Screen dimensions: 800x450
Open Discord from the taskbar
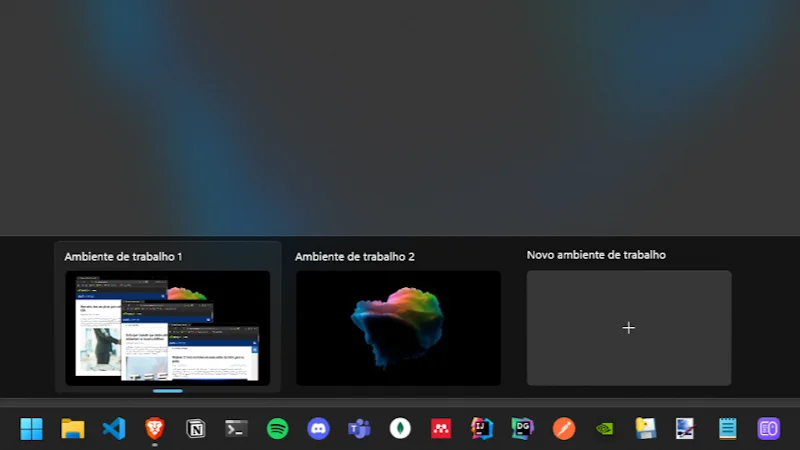[318, 429]
